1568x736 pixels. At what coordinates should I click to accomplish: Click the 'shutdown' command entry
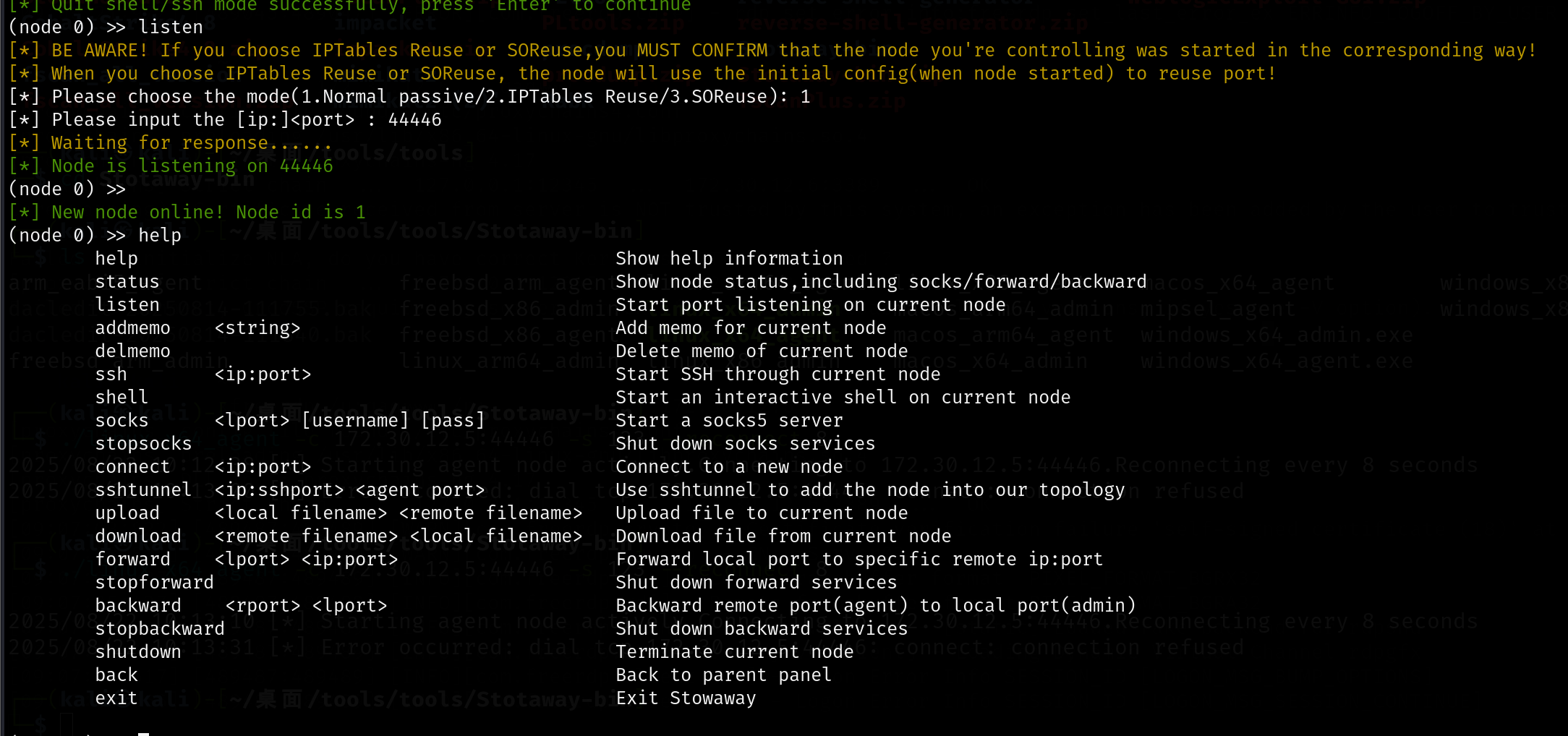(x=138, y=651)
